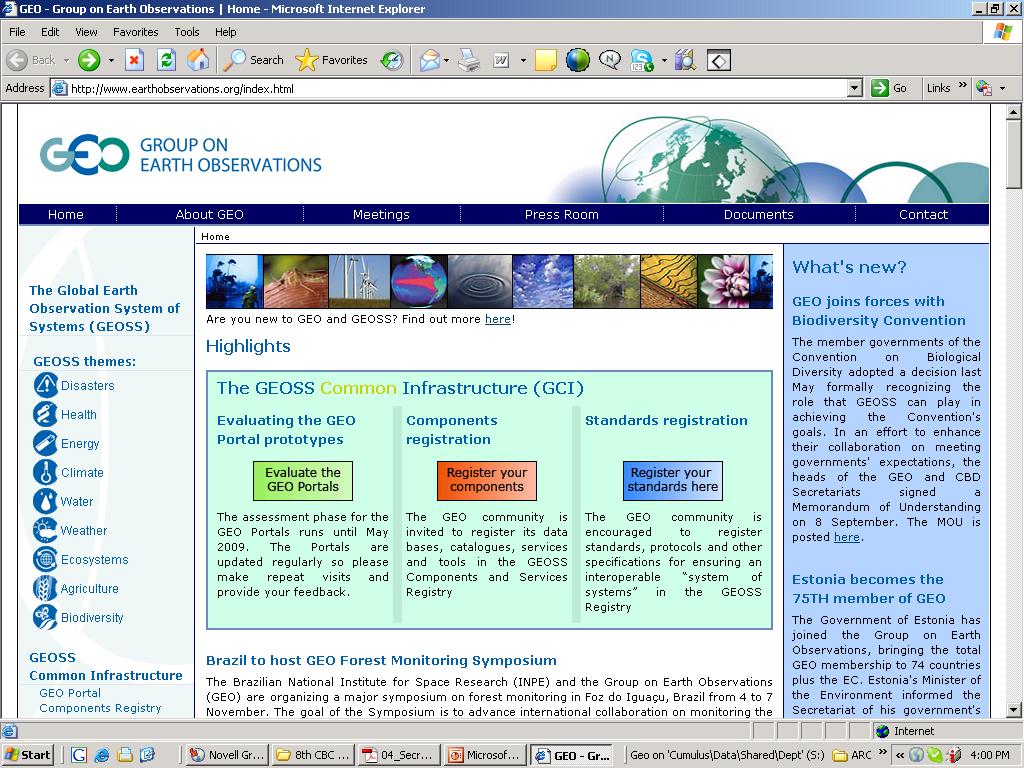
Task: Click the Go button beside address bar
Action: [x=890, y=88]
